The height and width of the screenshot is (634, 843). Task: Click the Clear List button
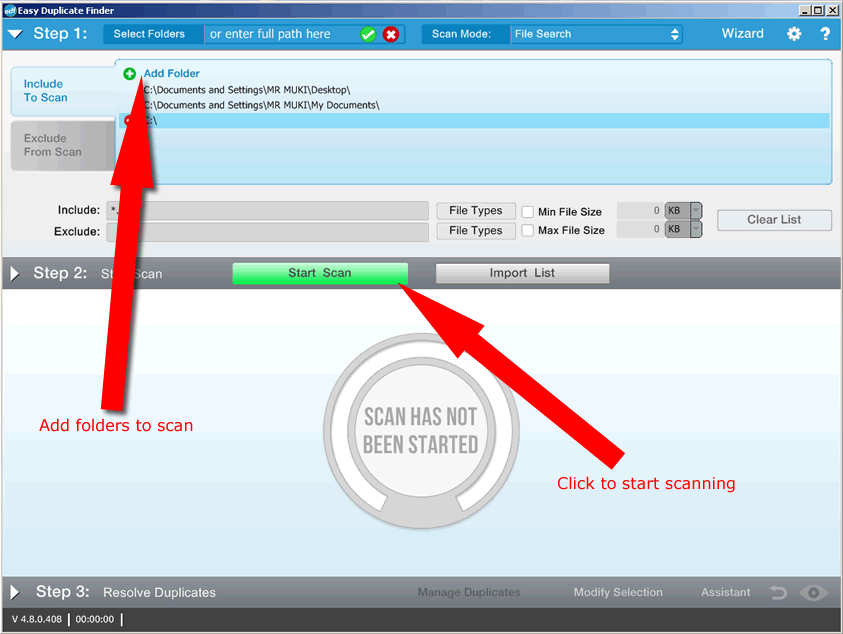click(774, 220)
